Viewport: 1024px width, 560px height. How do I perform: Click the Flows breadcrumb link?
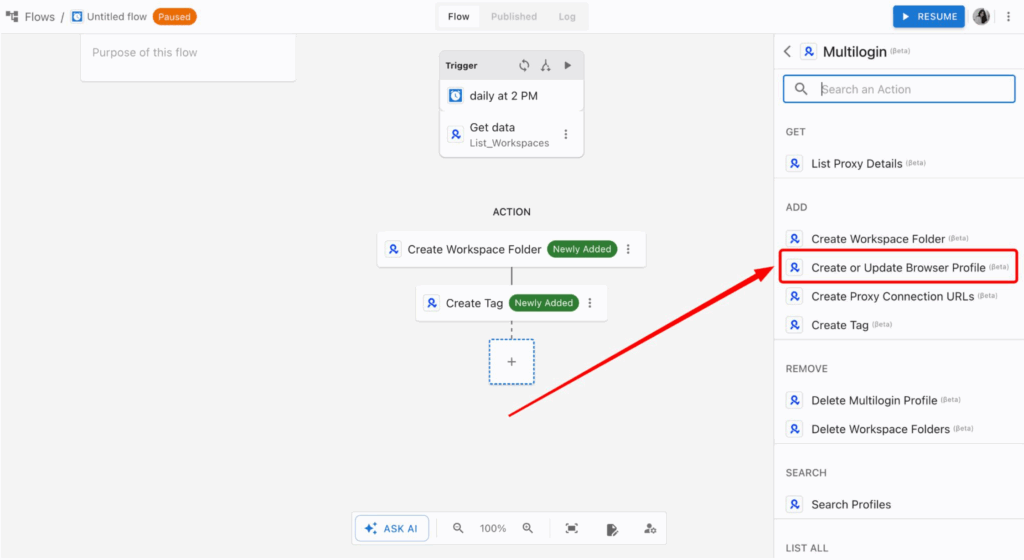click(x=40, y=17)
